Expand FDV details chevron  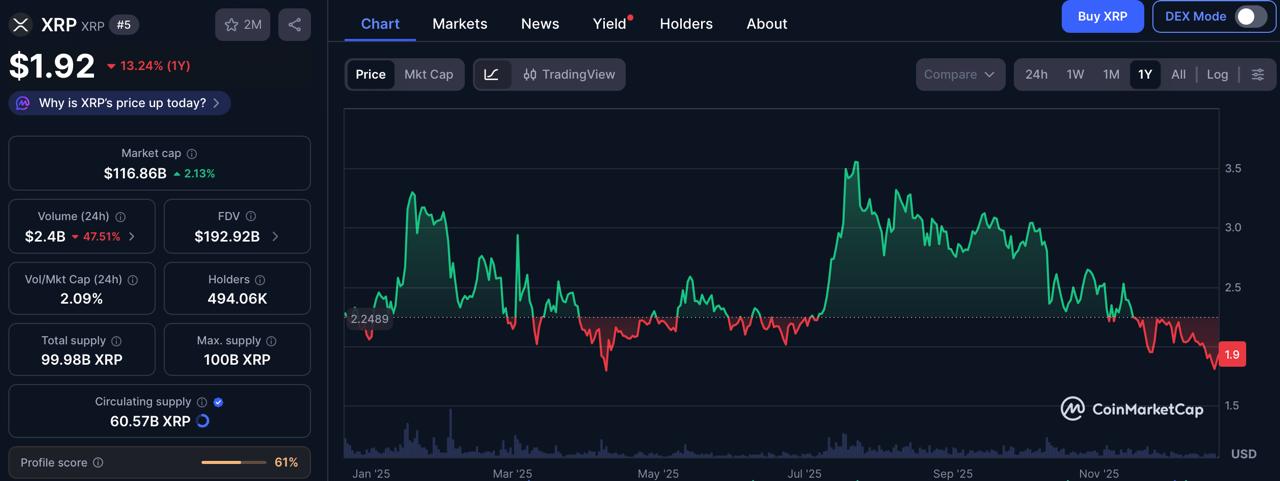(x=275, y=237)
